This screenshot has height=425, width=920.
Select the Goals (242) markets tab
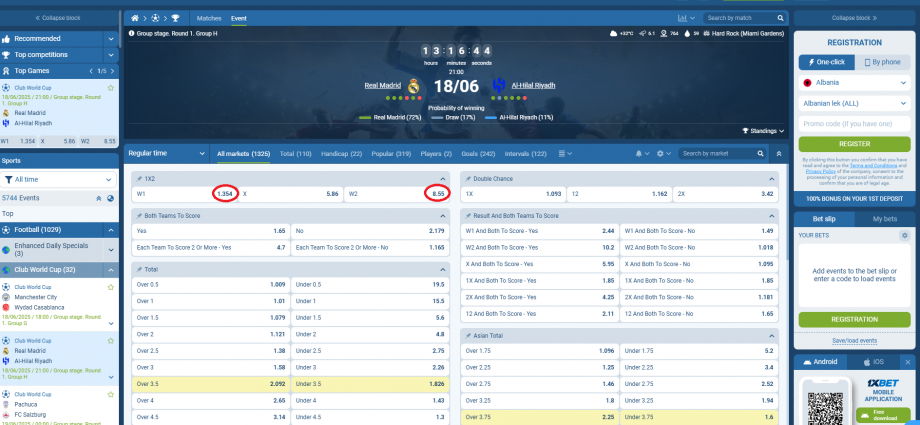478,154
